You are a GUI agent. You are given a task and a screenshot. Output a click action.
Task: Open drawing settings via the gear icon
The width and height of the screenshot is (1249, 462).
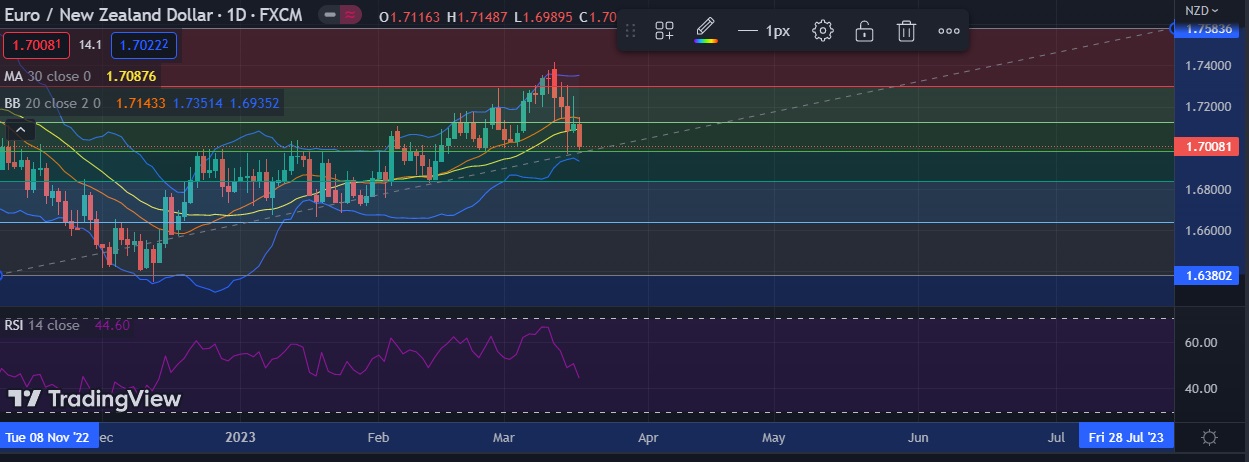coord(823,31)
